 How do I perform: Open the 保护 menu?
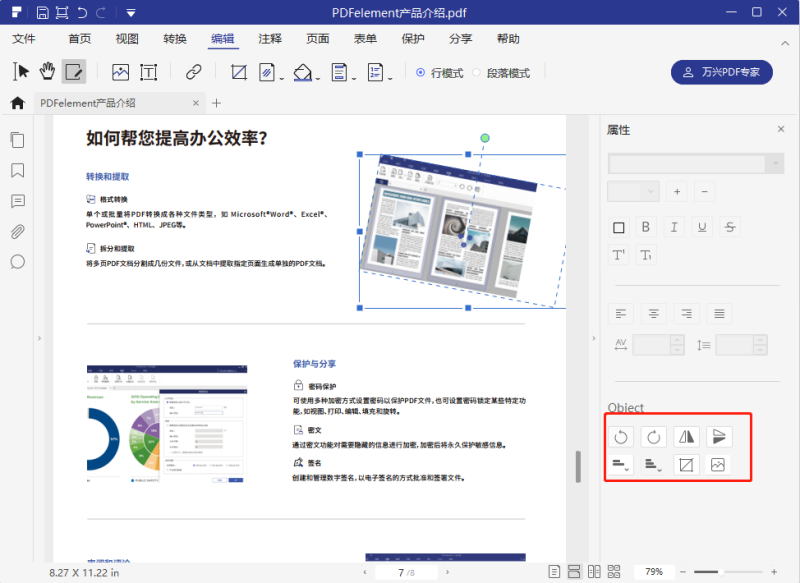[412, 38]
